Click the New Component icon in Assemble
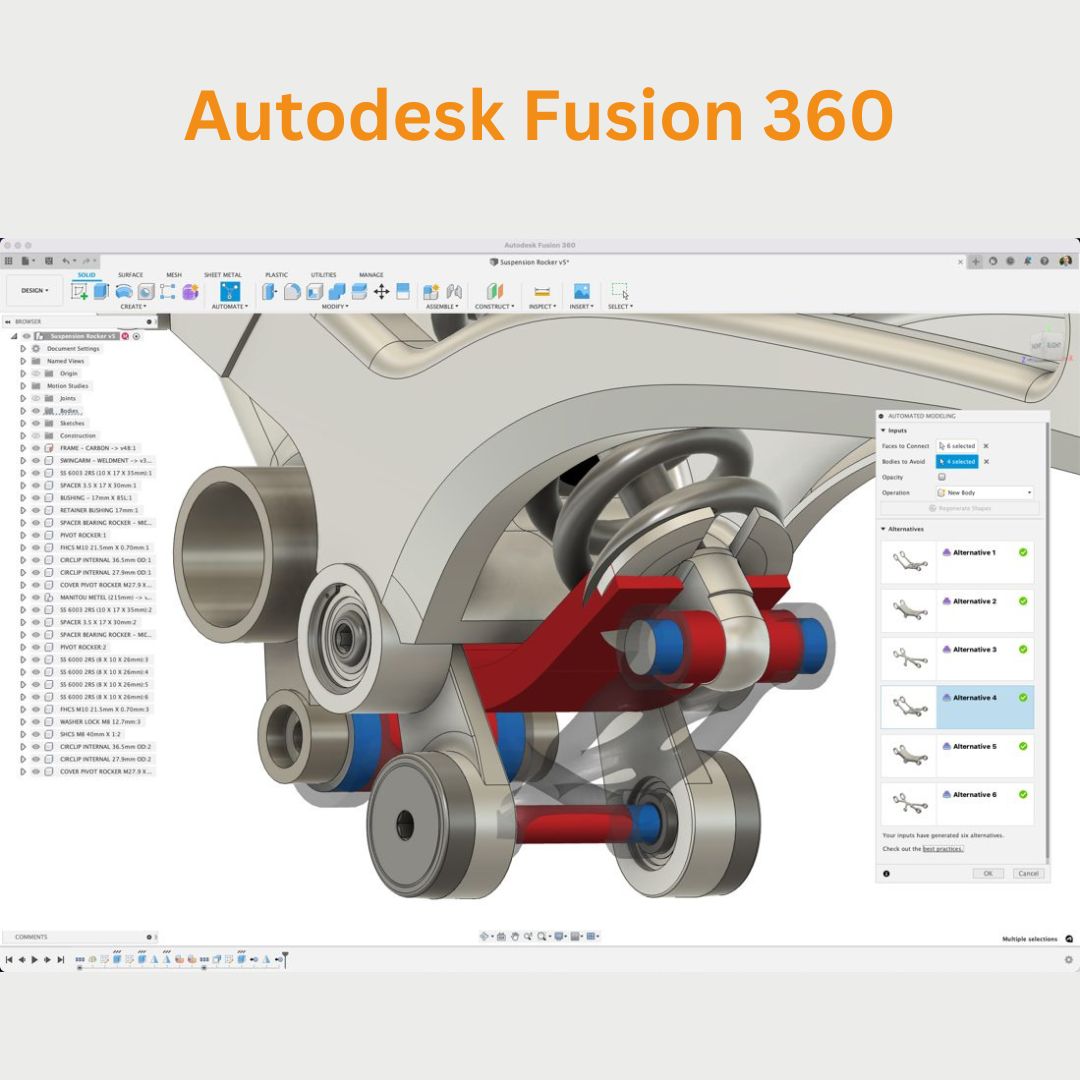 coord(431,291)
